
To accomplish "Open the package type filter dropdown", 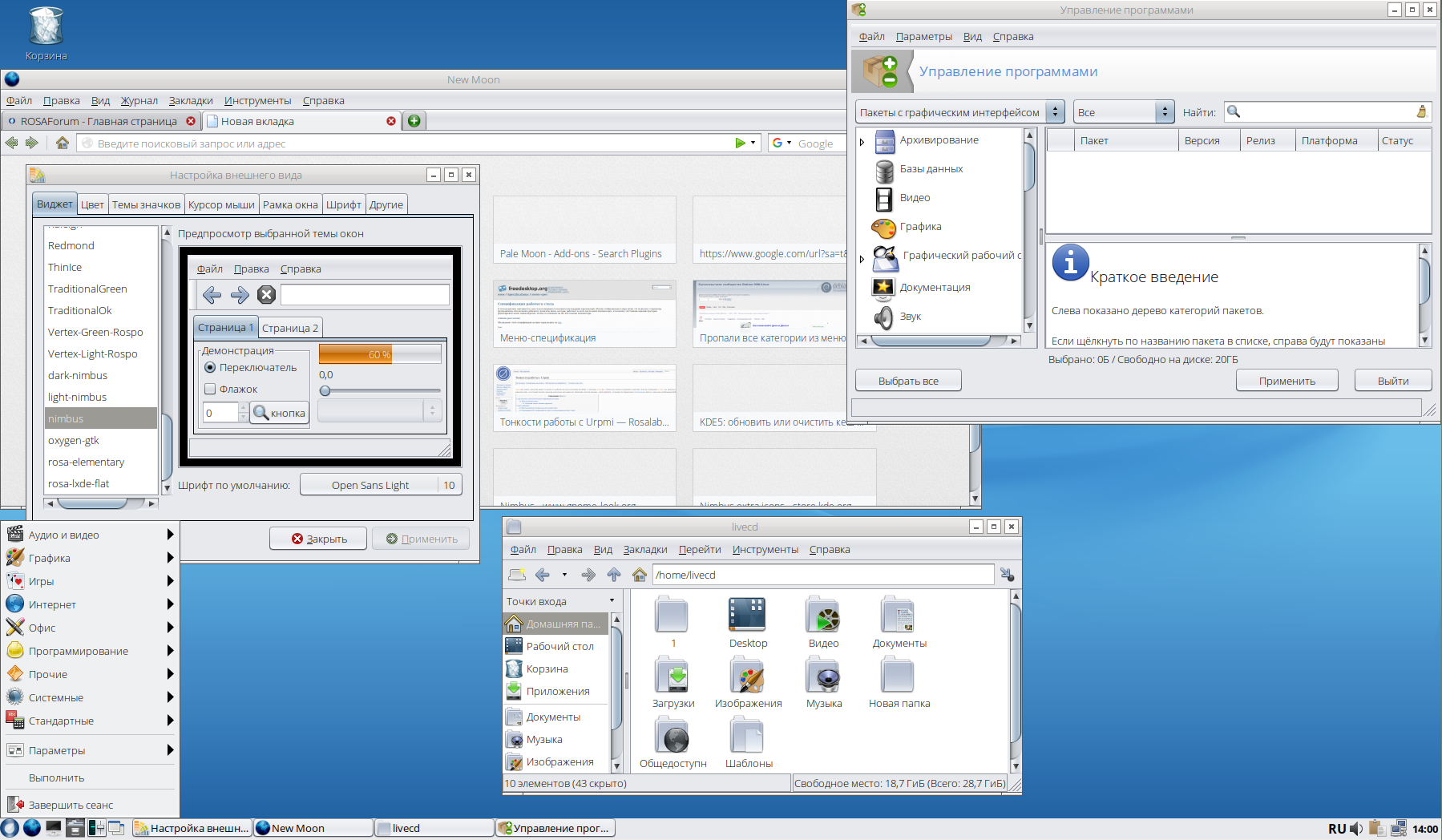I will coord(959,112).
